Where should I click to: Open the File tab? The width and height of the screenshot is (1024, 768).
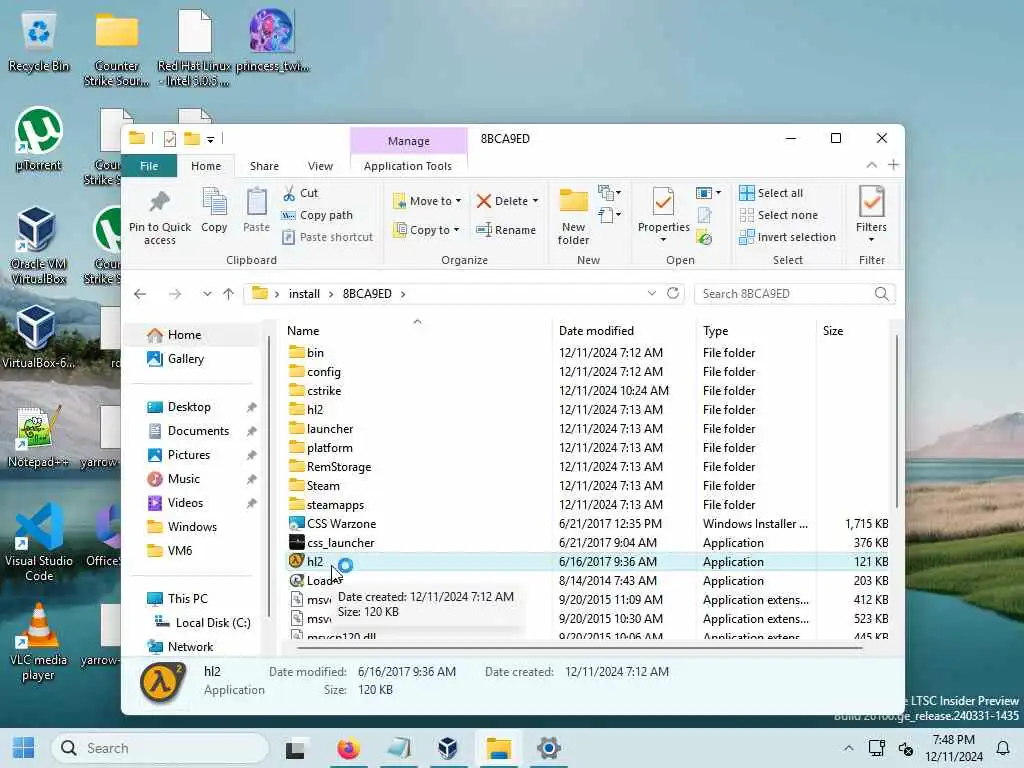click(x=149, y=166)
